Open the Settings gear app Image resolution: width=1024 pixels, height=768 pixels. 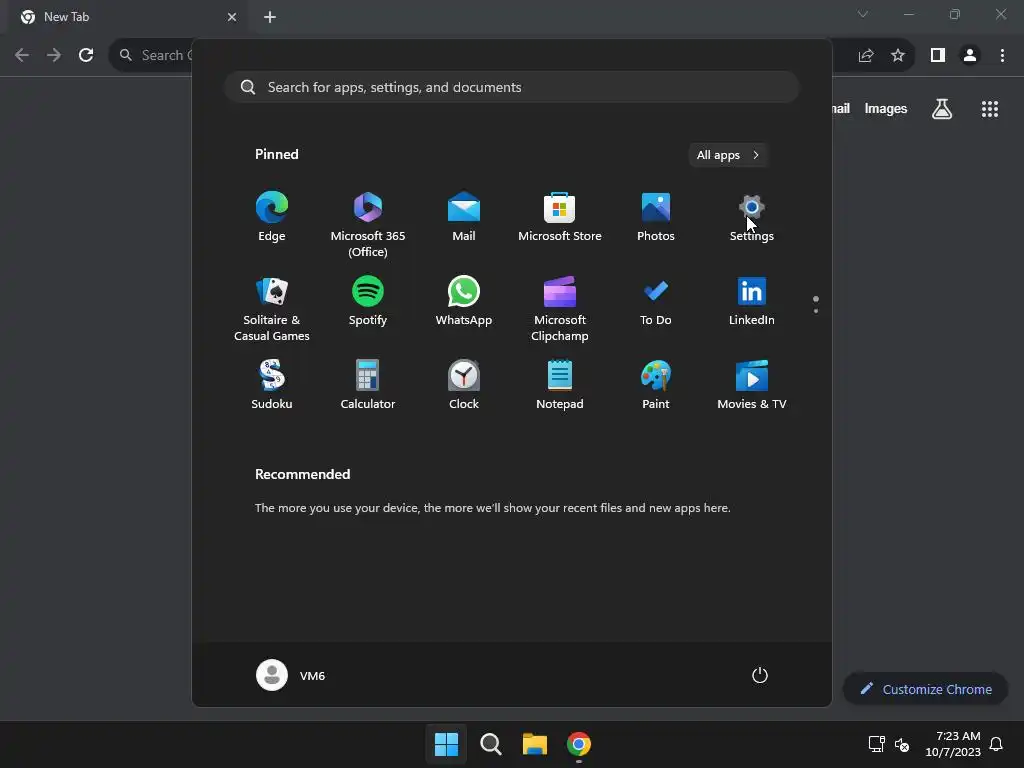(752, 217)
